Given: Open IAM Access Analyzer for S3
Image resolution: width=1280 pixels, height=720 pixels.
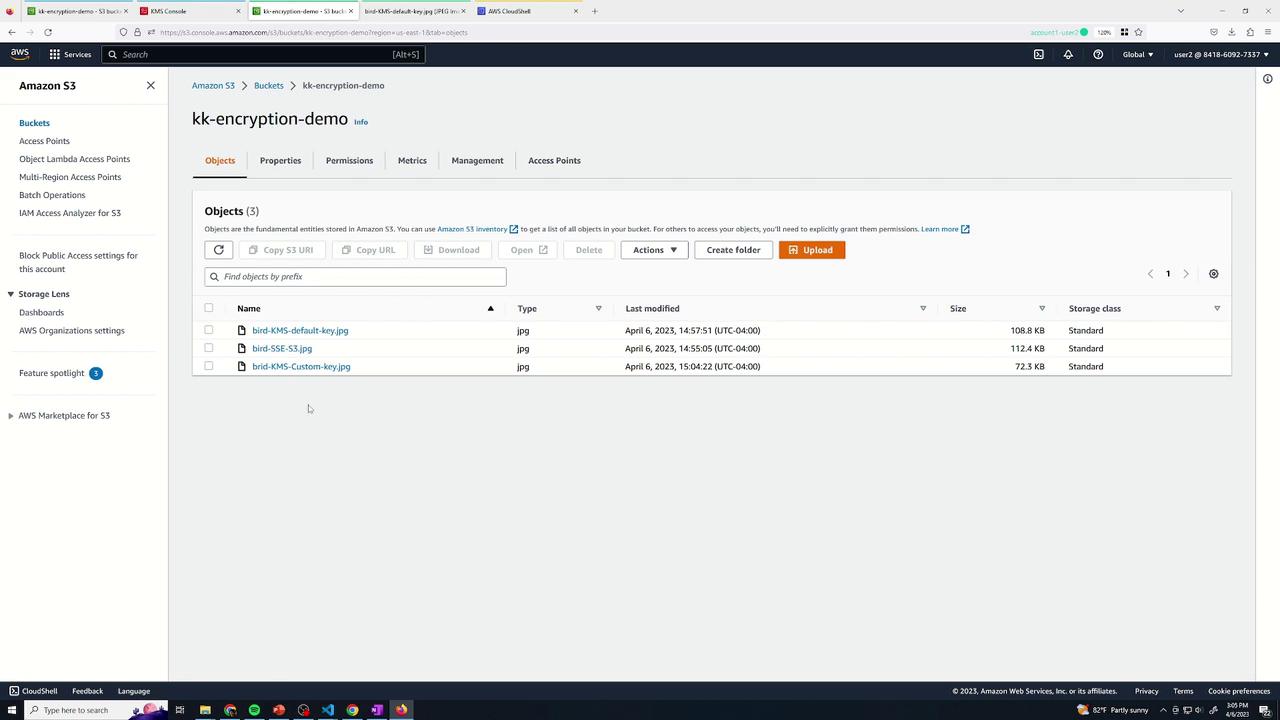Looking at the screenshot, I should 70,213.
